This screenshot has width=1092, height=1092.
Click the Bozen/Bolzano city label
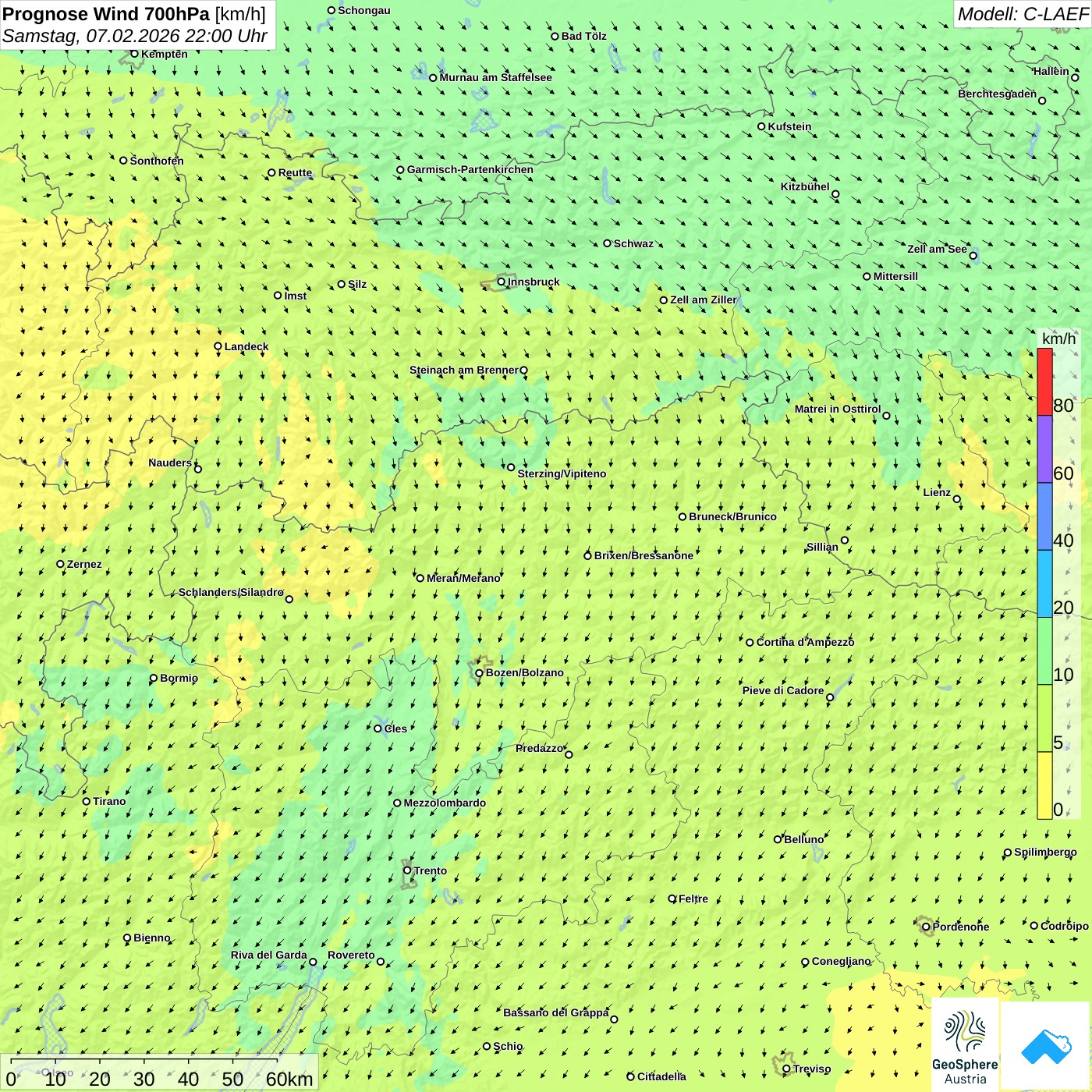coord(524,672)
